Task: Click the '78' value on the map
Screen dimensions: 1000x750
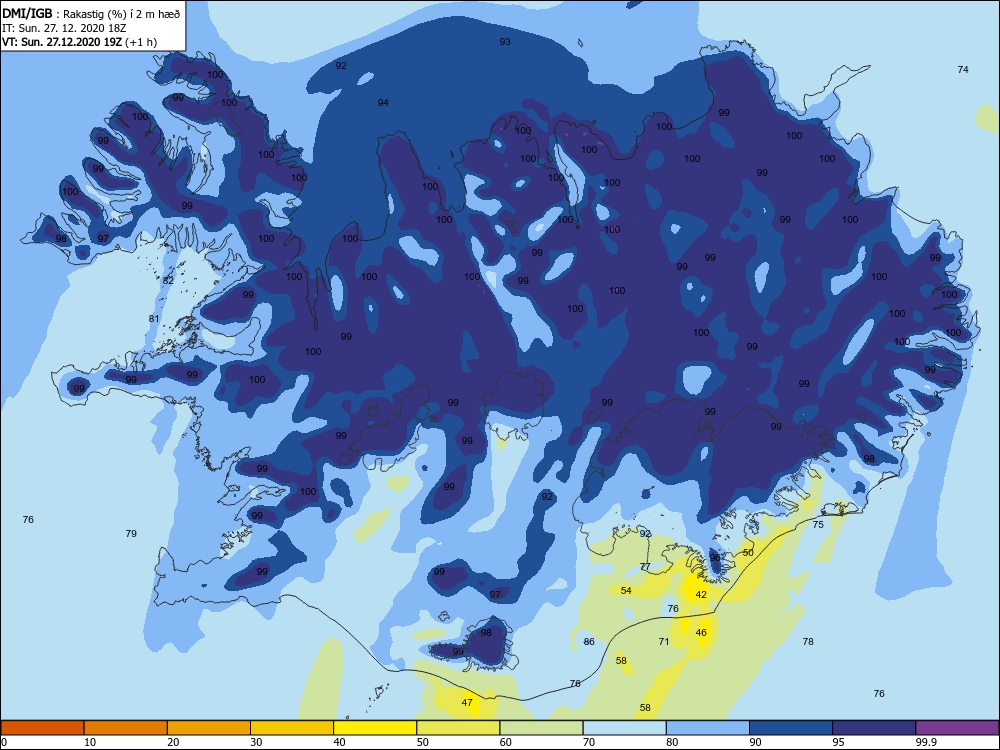Action: (x=808, y=642)
